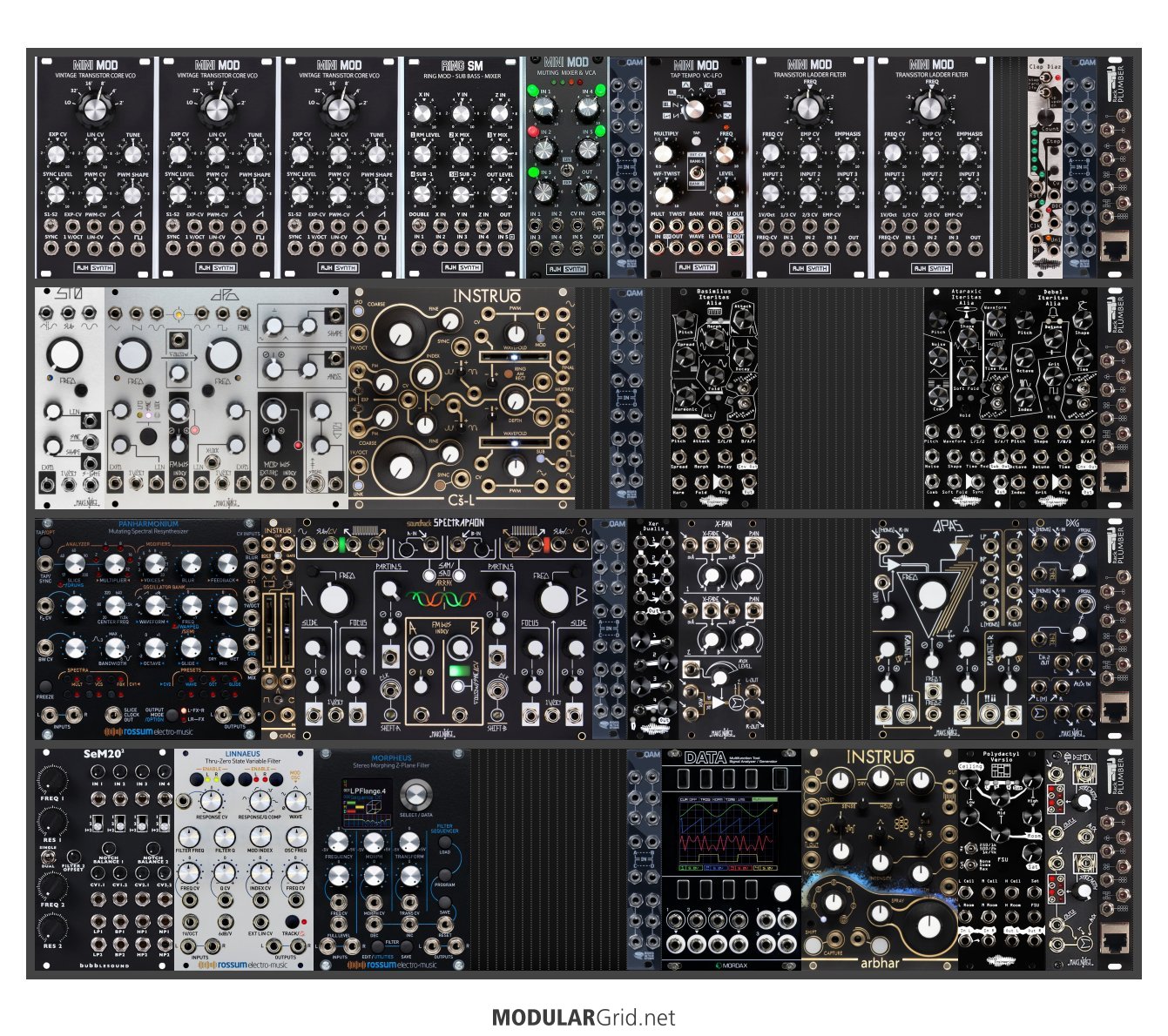Flip the DOUBLE switch on Ring SM
Image resolution: width=1168 pixels, height=1036 pixels.
419,224
